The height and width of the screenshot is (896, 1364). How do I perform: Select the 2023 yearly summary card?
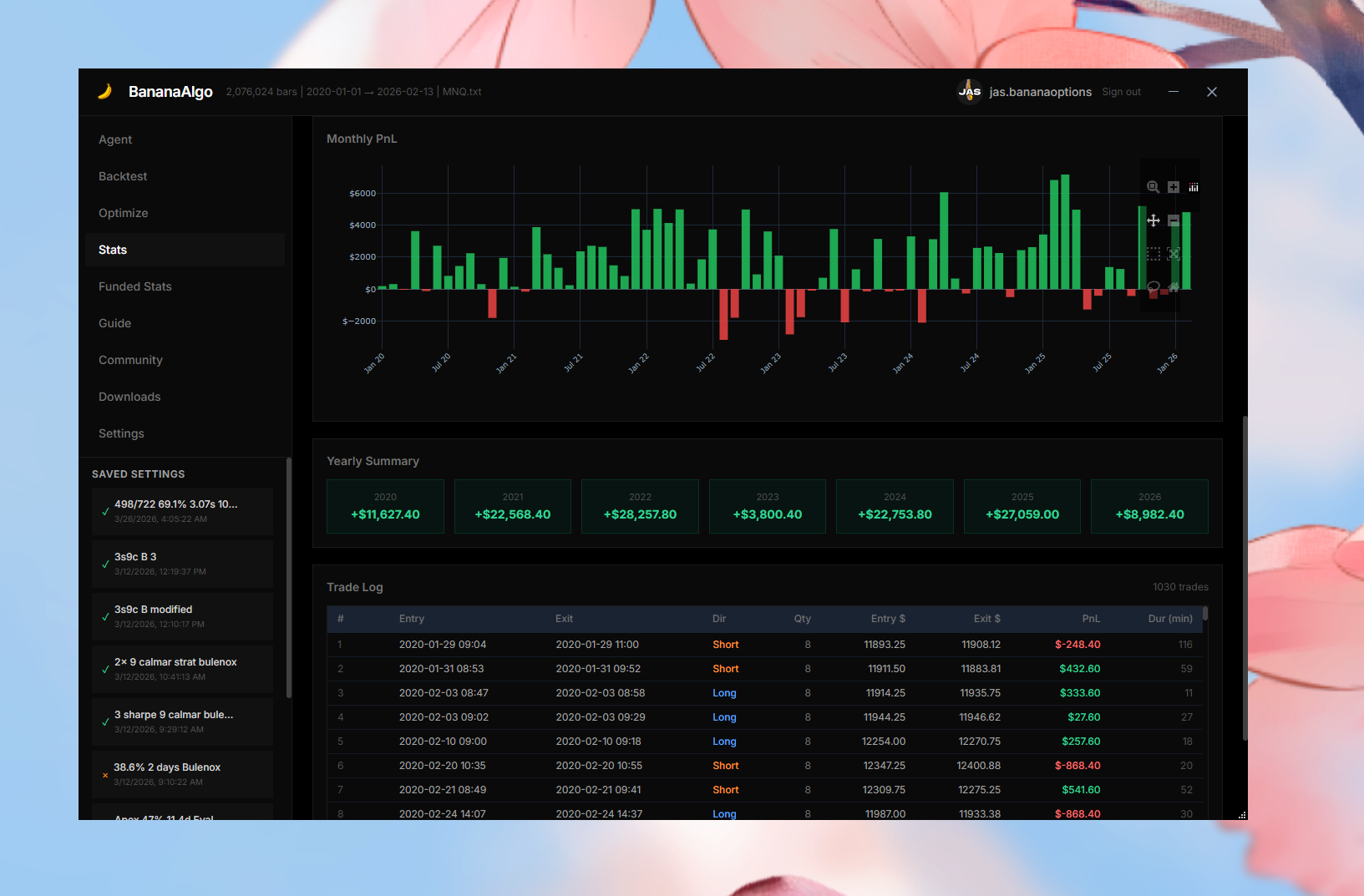767,506
